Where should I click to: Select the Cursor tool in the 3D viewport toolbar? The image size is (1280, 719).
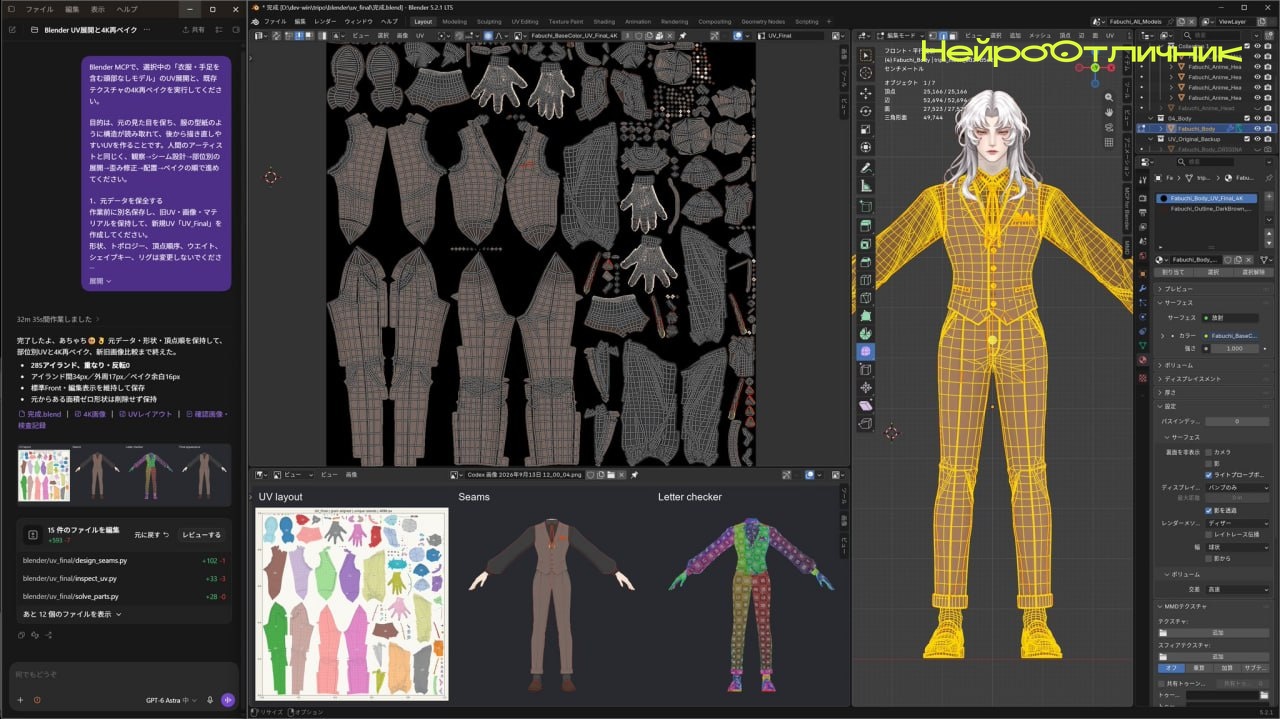[x=866, y=72]
